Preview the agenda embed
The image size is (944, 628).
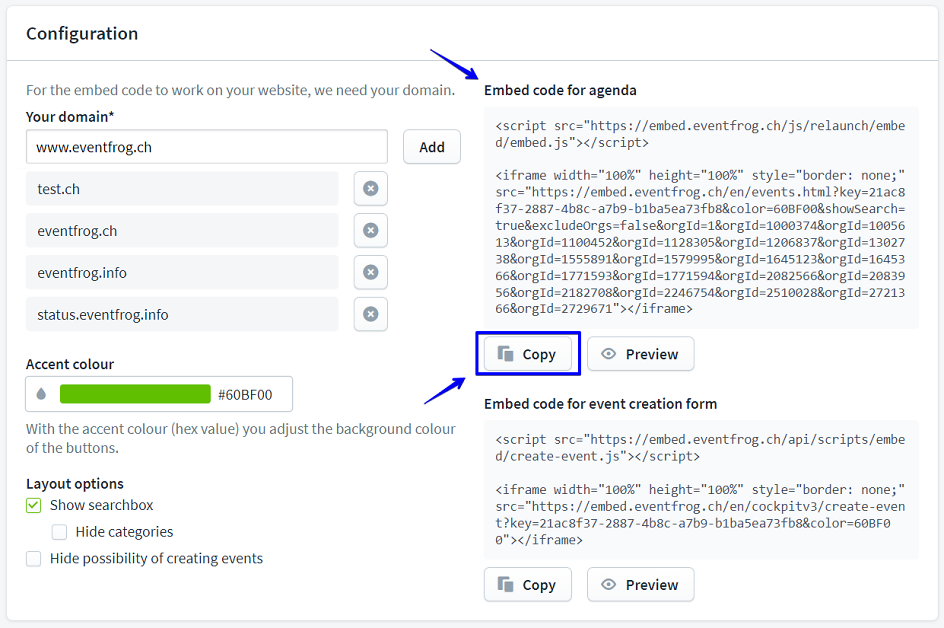(x=640, y=354)
